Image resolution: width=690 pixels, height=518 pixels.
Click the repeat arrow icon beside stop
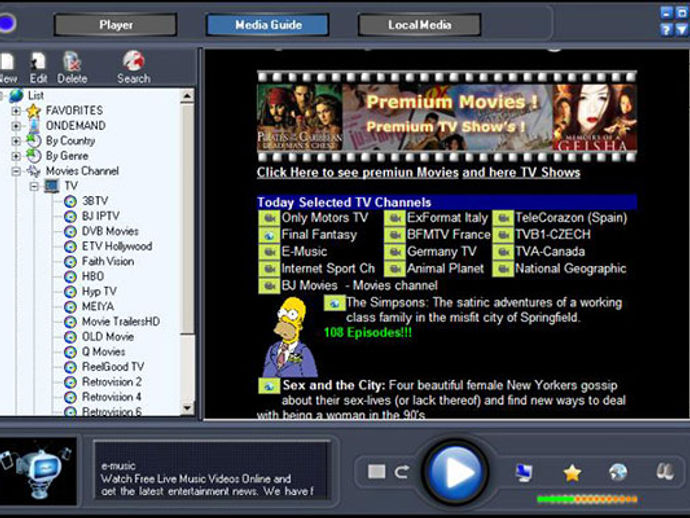click(402, 472)
